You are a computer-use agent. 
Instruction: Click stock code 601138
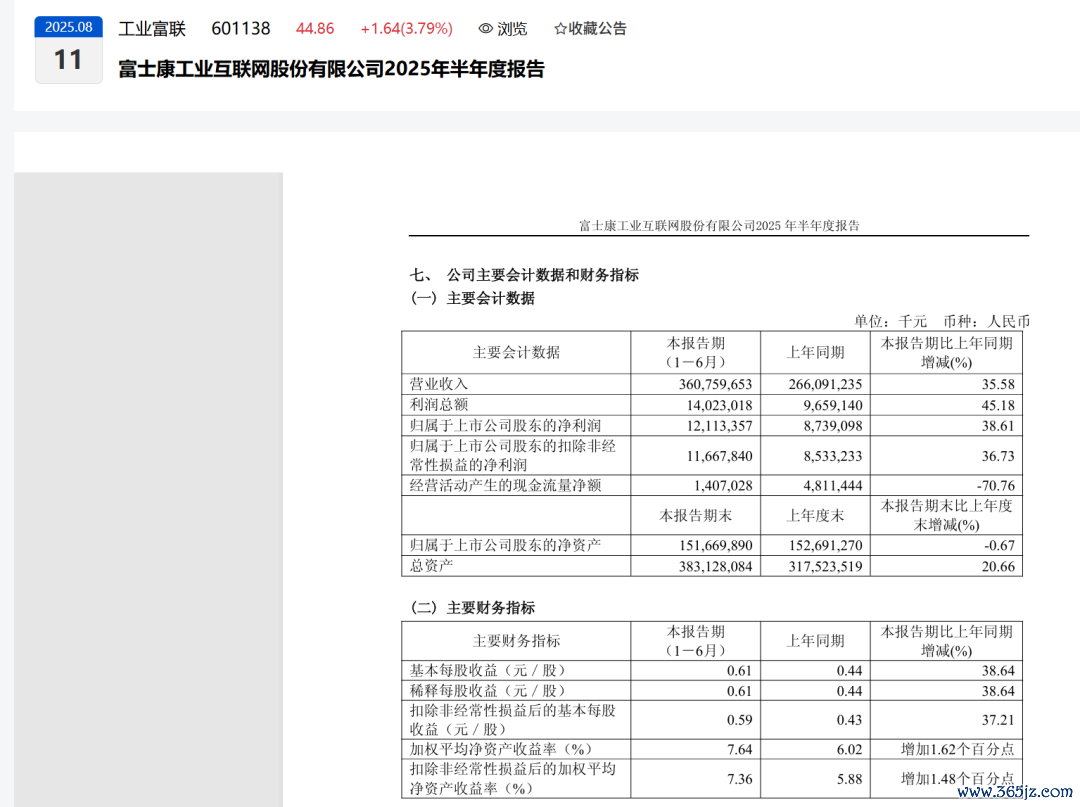pyautogui.click(x=241, y=29)
